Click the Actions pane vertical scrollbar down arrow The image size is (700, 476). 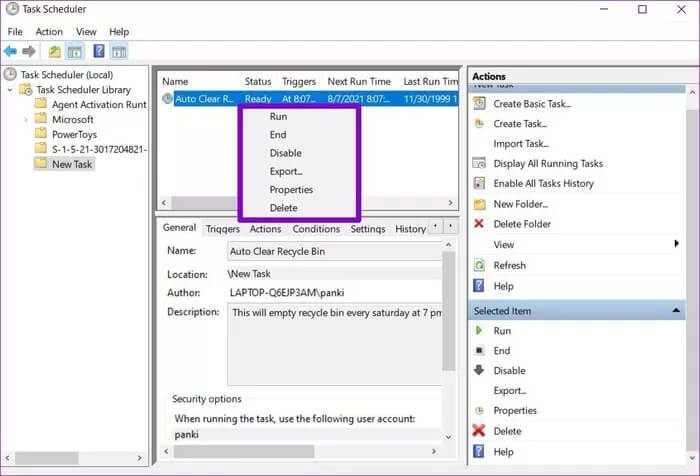(x=692, y=457)
